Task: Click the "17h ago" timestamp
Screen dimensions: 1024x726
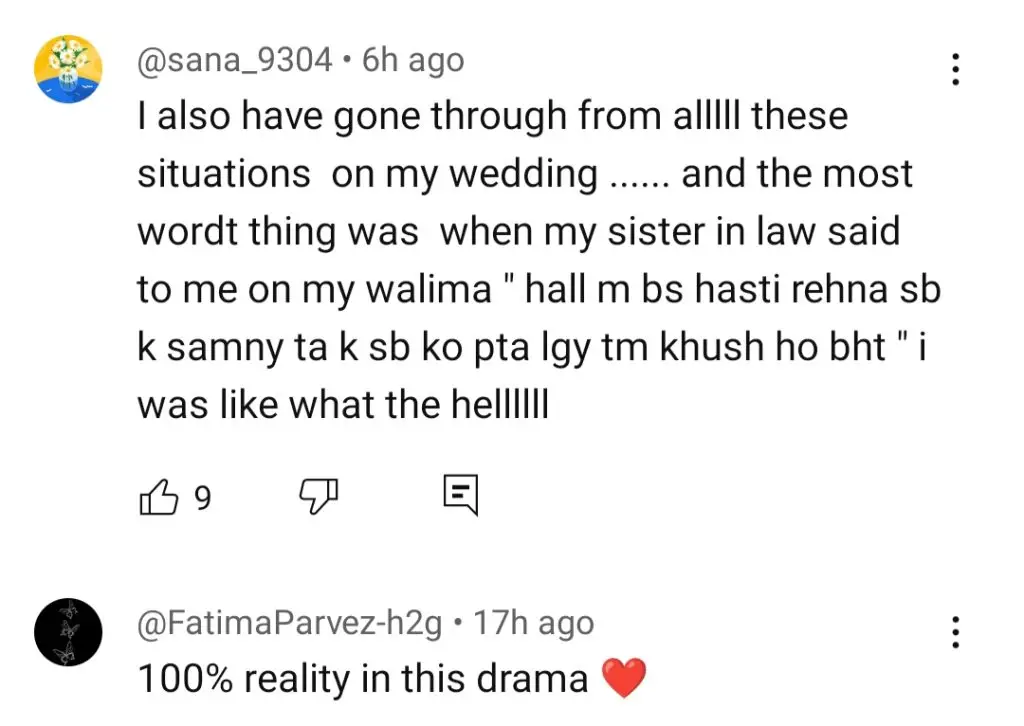Action: [533, 624]
